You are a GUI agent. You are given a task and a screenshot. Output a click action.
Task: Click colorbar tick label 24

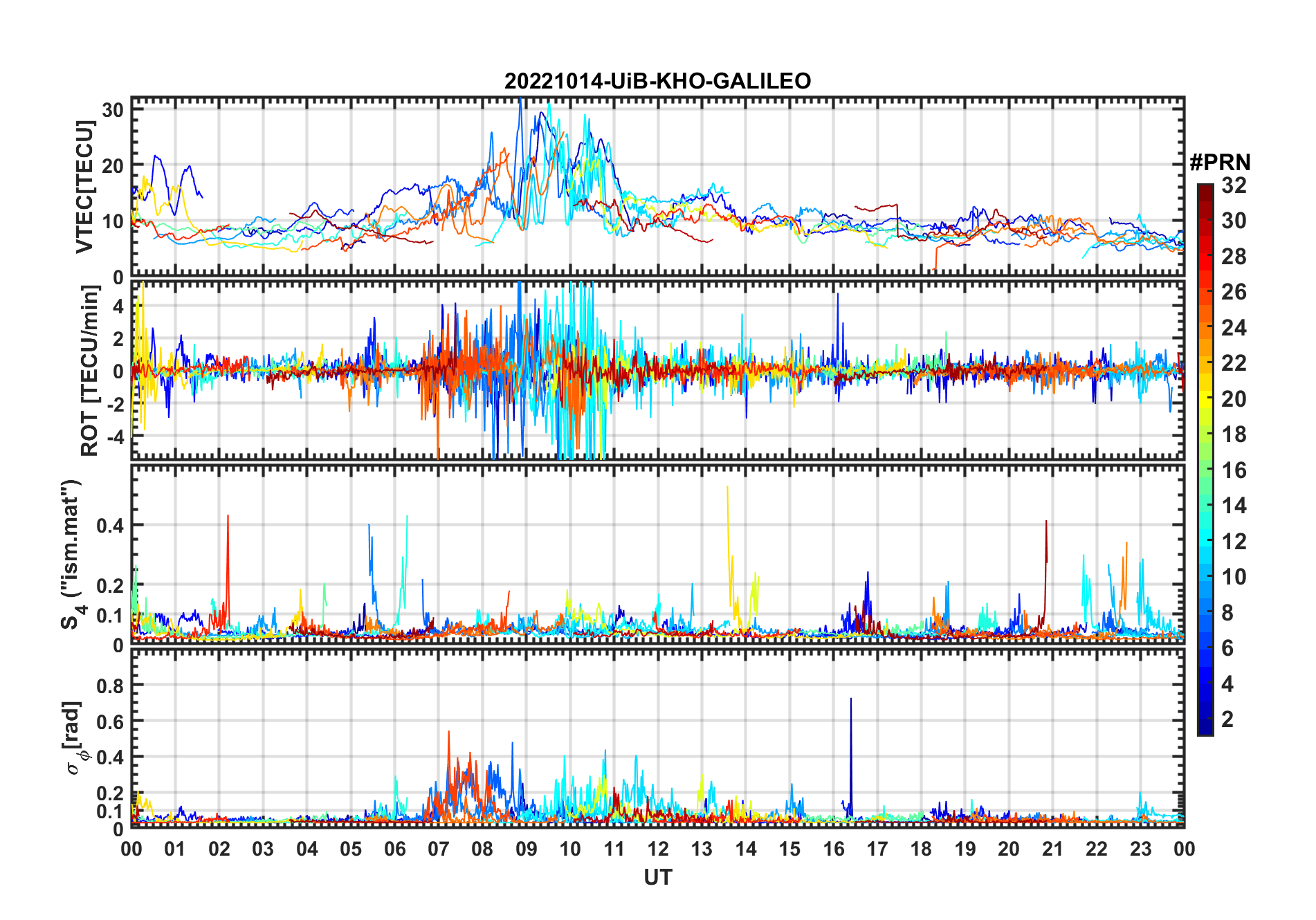click(1234, 328)
